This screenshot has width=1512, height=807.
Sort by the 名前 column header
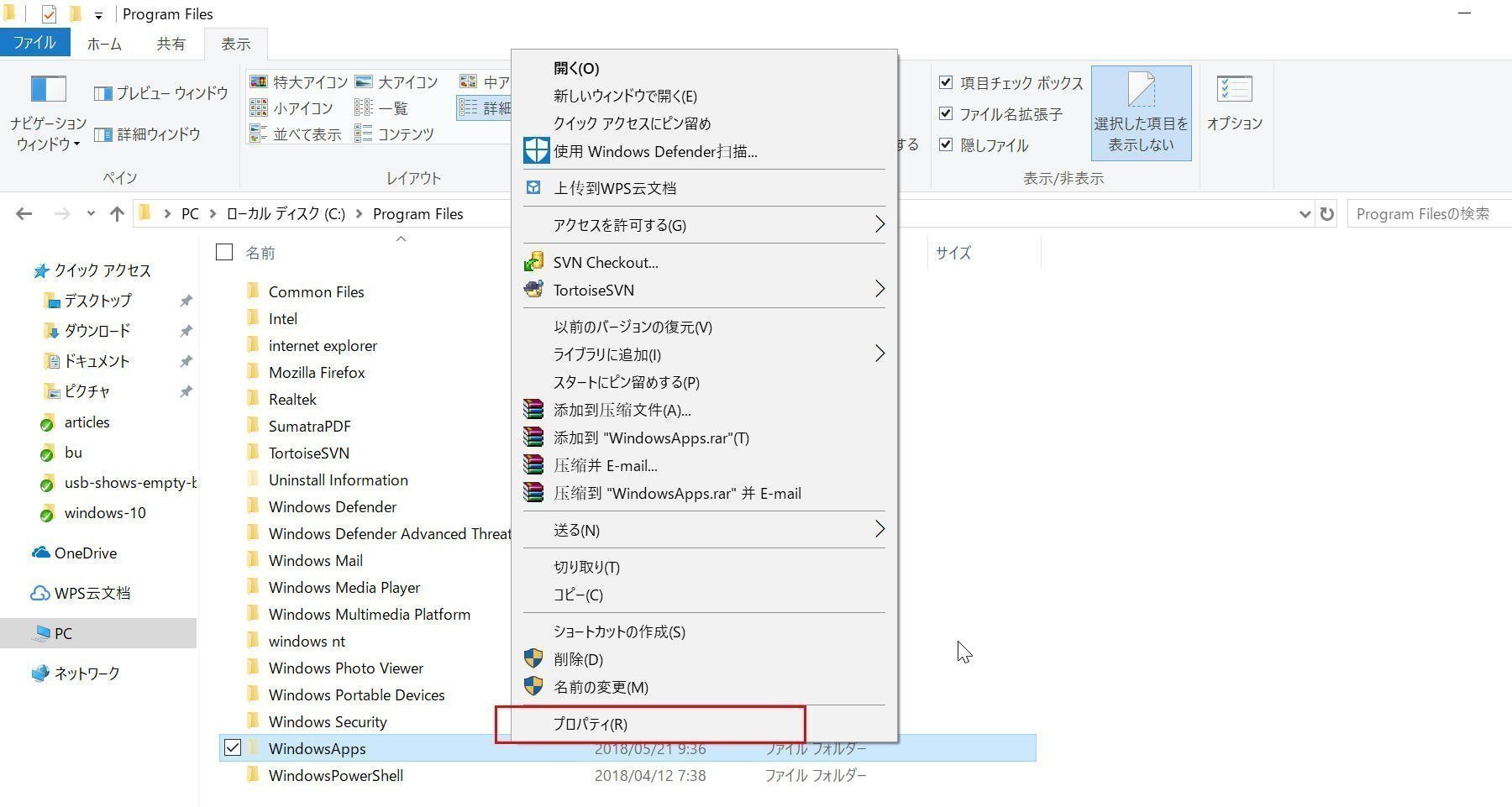(x=260, y=253)
